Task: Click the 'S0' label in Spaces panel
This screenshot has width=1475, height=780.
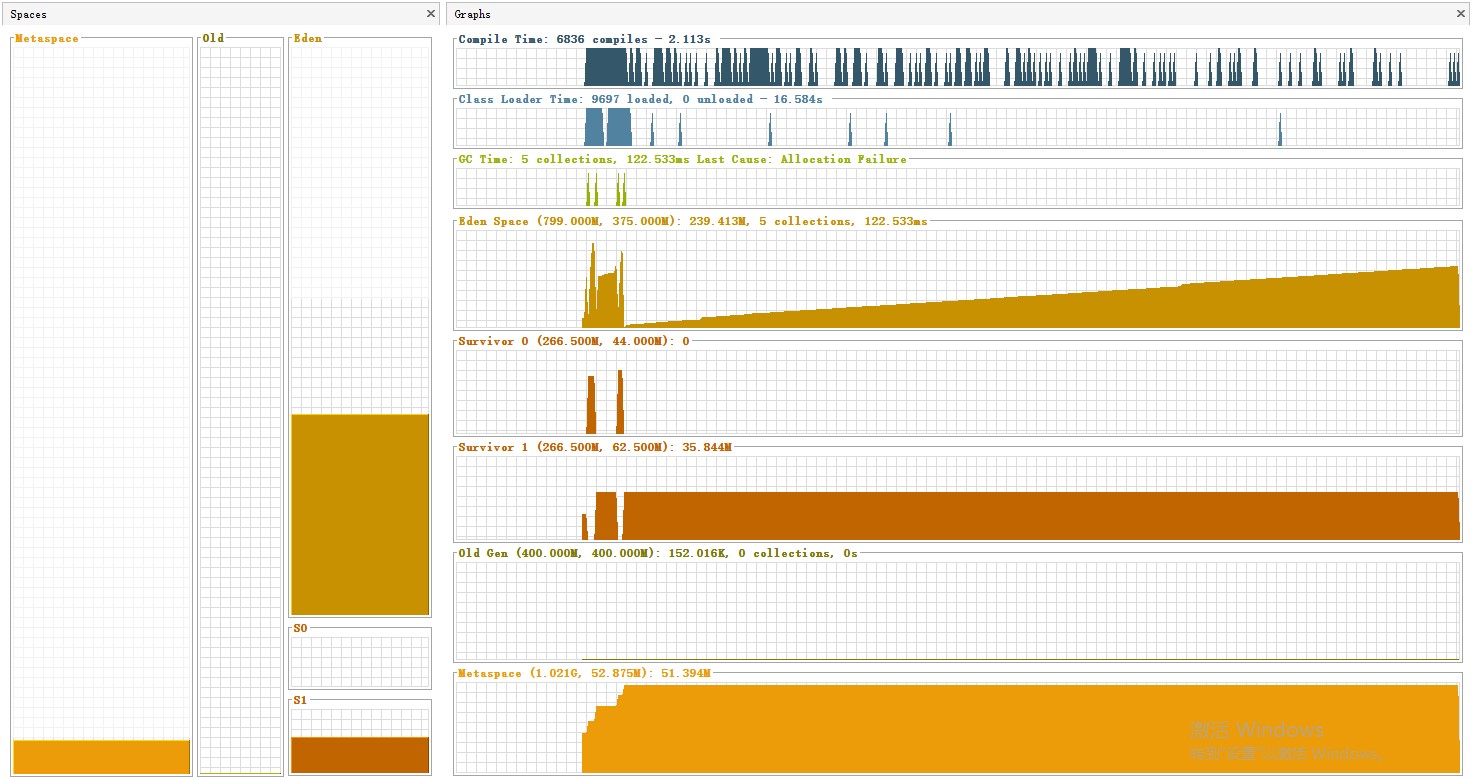Action: (300, 628)
